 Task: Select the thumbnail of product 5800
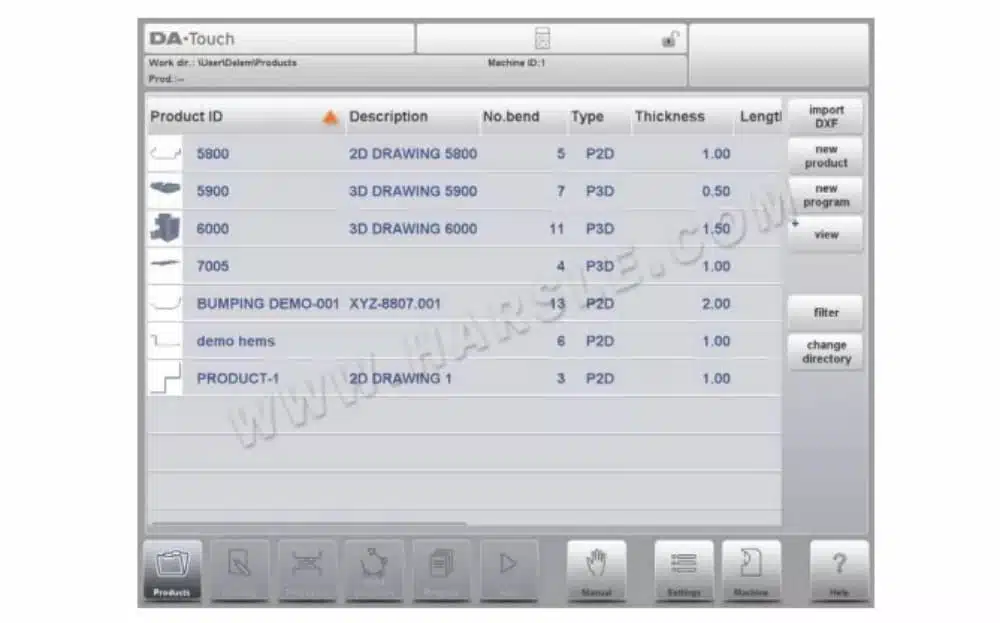(x=165, y=153)
